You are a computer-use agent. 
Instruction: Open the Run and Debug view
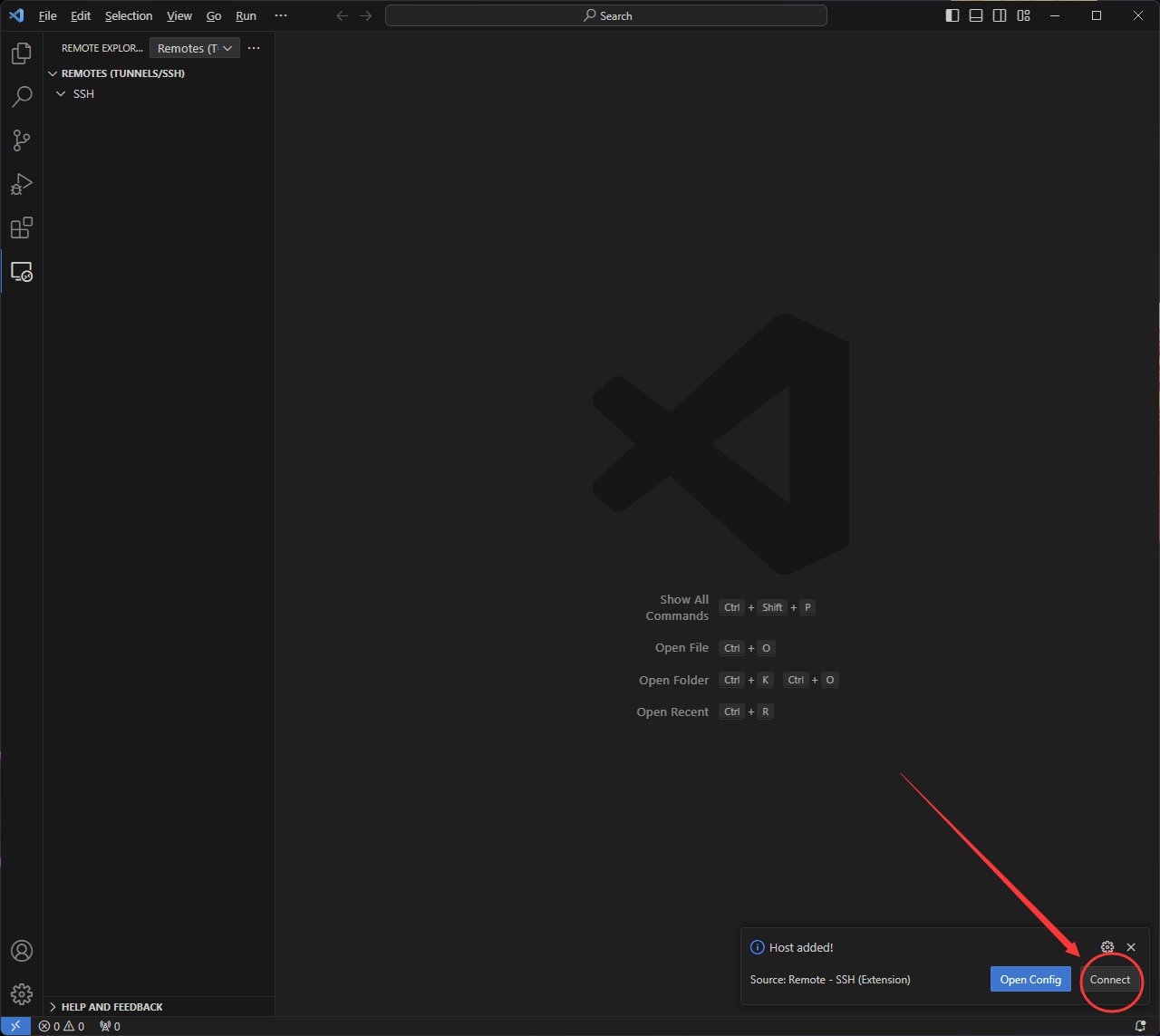click(22, 184)
